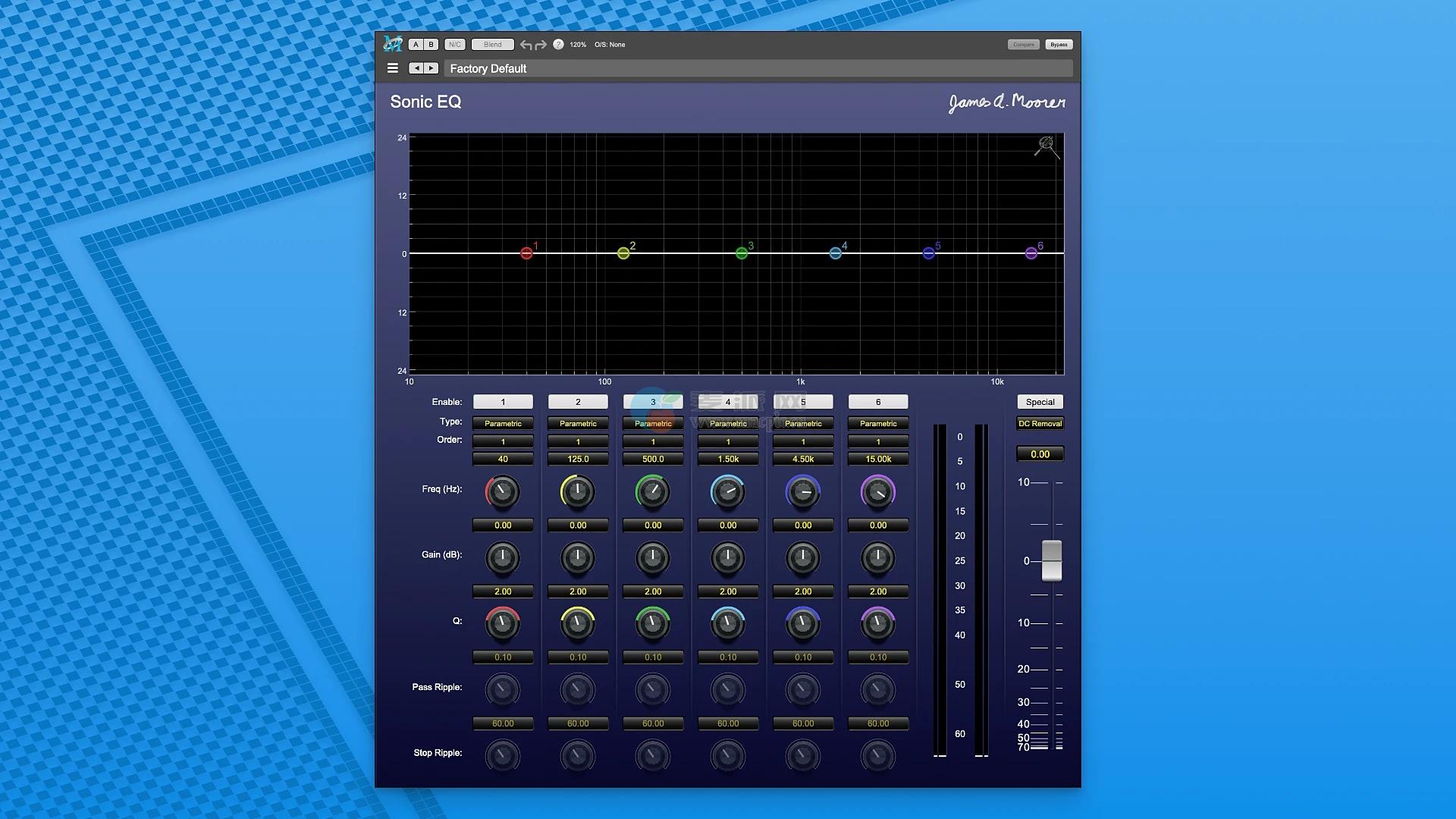Select the B preset slot
The height and width of the screenshot is (819, 1456).
[431, 45]
